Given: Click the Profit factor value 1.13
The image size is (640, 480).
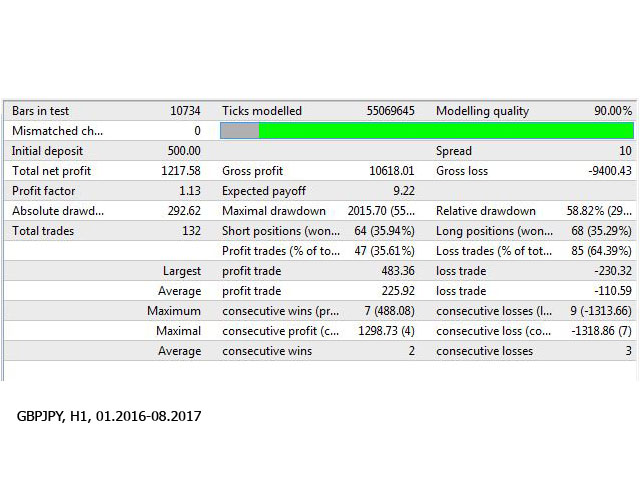Looking at the screenshot, I should [x=187, y=191].
